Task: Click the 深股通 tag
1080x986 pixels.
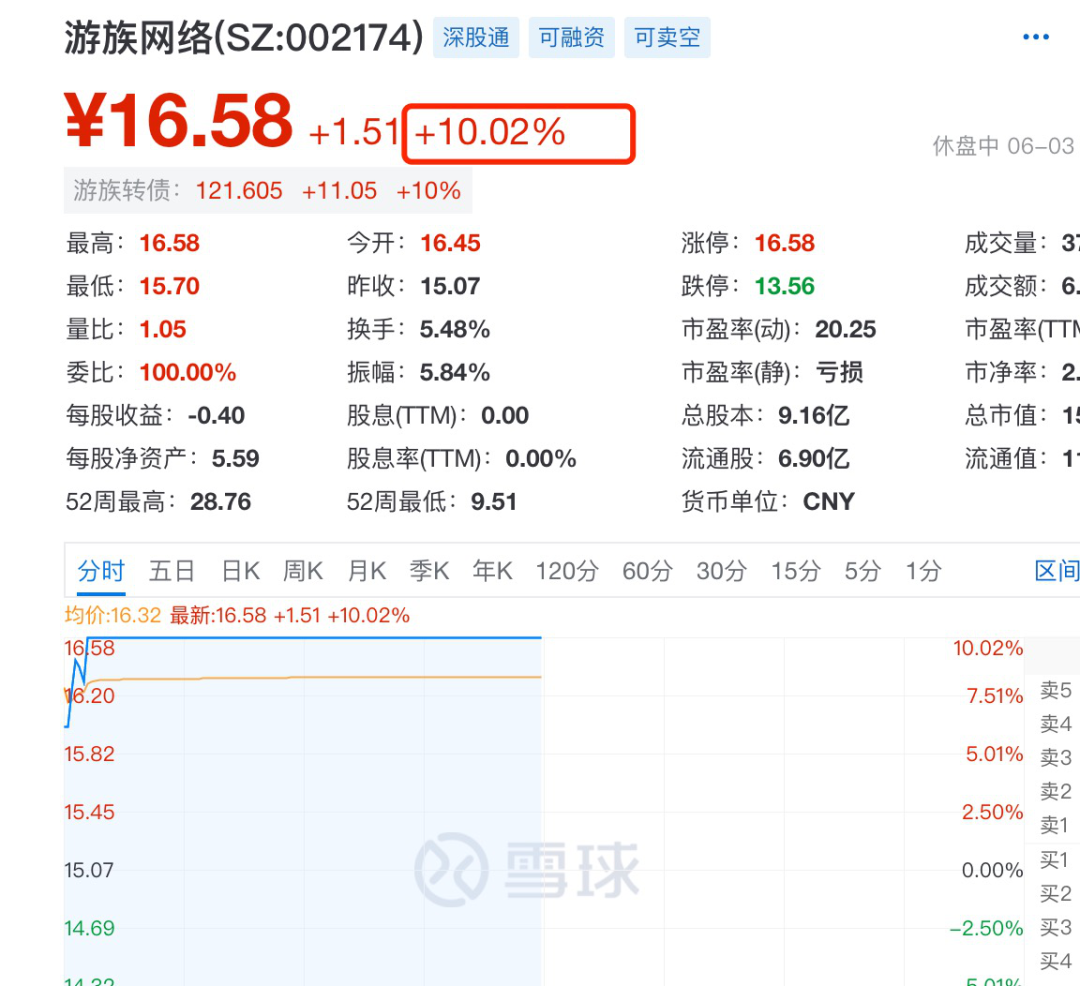Action: [x=476, y=37]
